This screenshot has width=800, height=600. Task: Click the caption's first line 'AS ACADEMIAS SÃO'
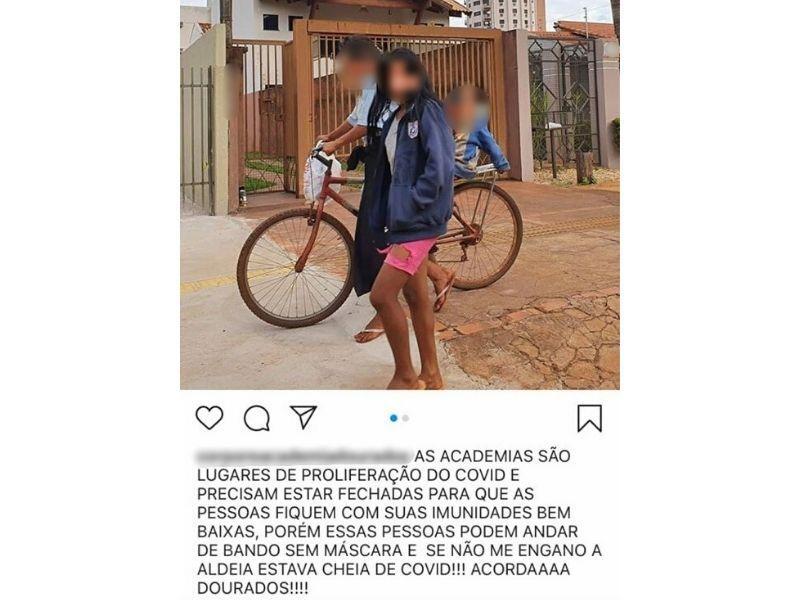point(492,456)
